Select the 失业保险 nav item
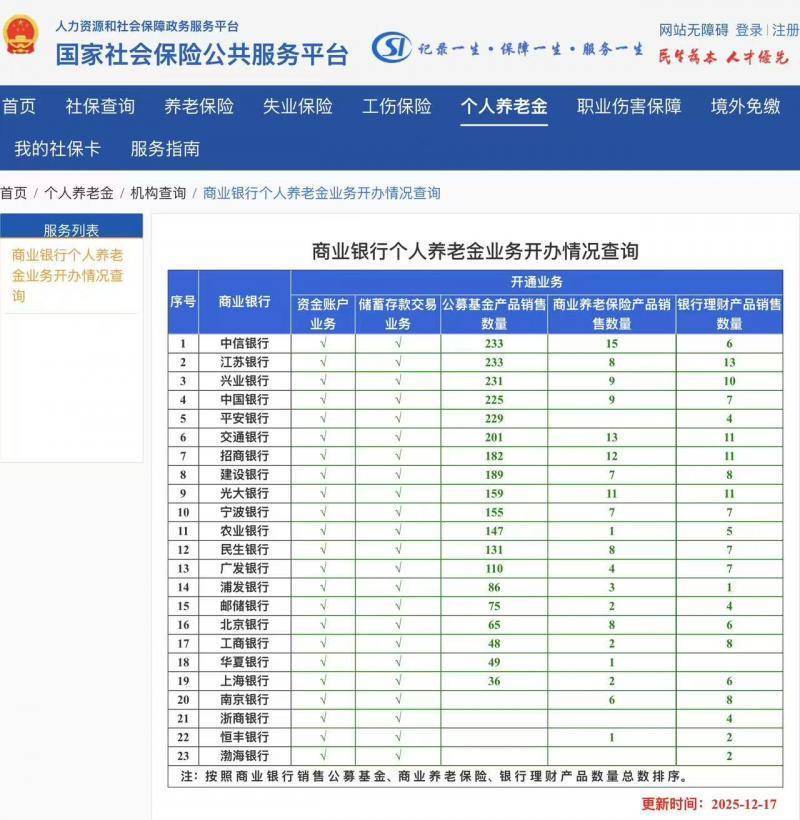Viewport: 800px width, 820px height. point(298,107)
